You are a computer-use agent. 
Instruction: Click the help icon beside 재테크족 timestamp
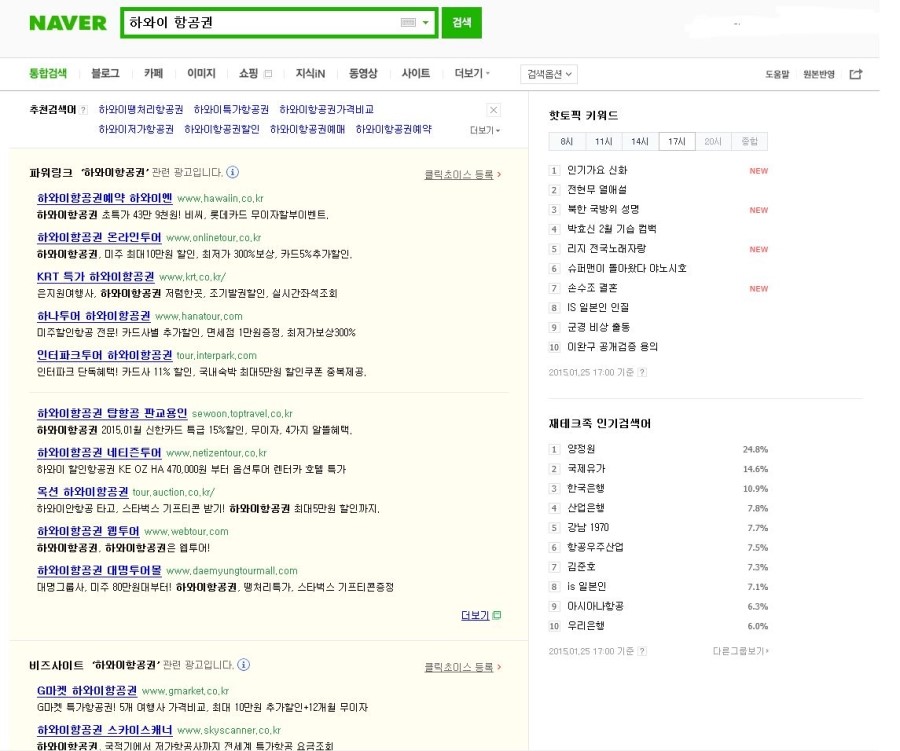click(642, 651)
